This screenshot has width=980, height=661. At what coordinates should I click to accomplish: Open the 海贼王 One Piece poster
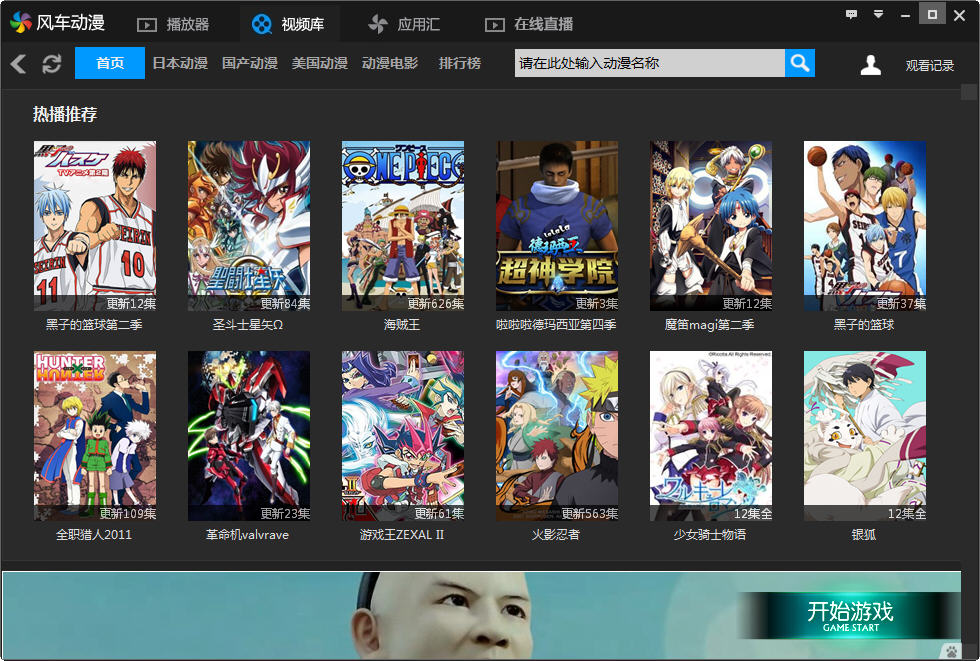(403, 226)
